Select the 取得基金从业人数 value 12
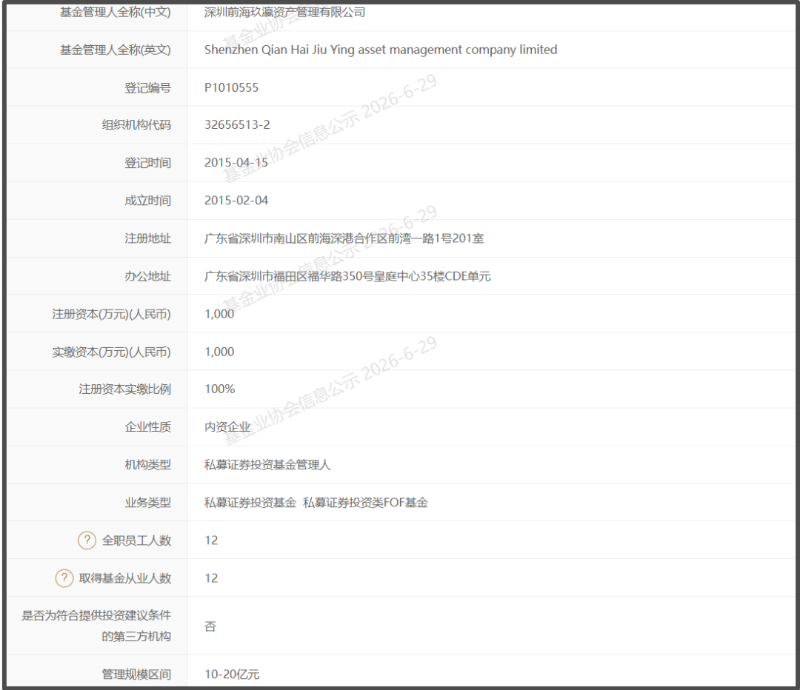This screenshot has height=690, width=800. tap(211, 578)
